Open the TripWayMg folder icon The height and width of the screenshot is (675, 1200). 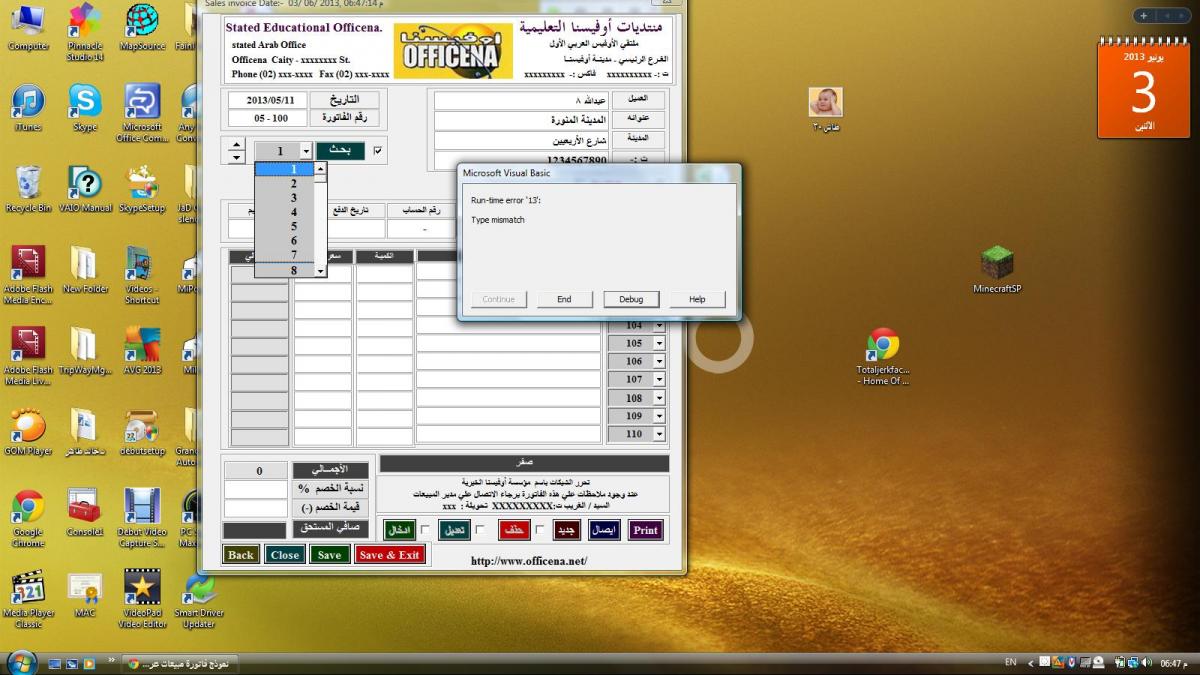[x=85, y=351]
